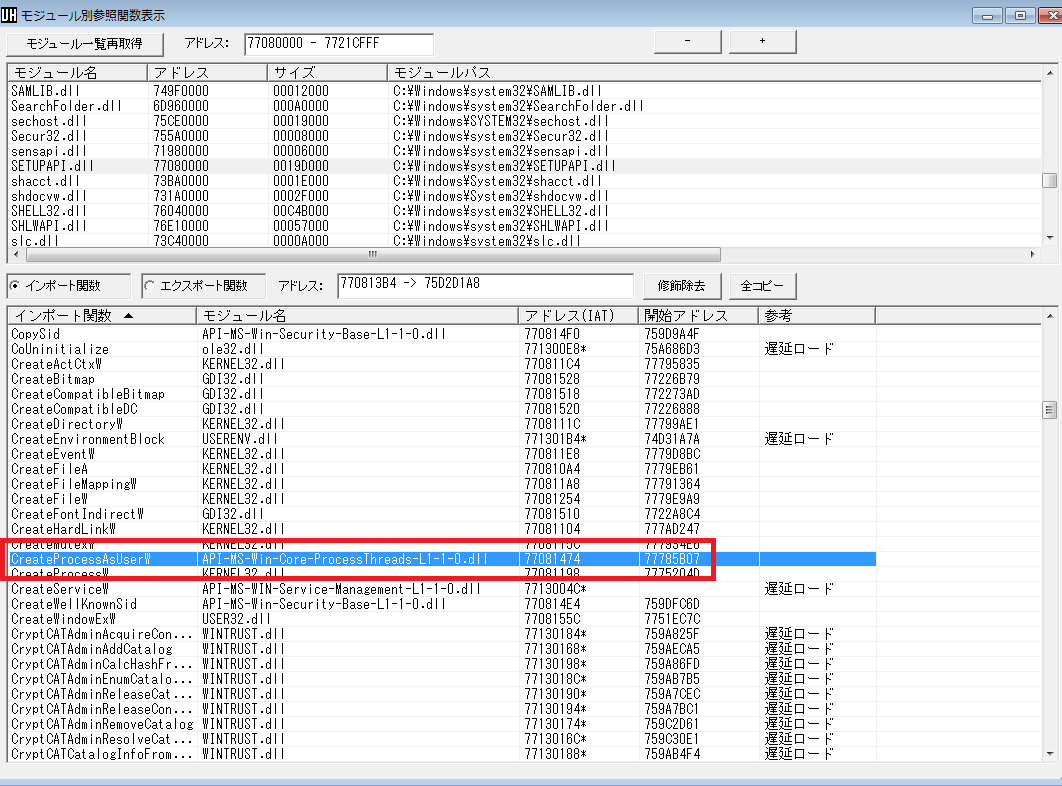Select the CopySid import row
Viewport: 1062px width, 786px height.
(x=442, y=334)
